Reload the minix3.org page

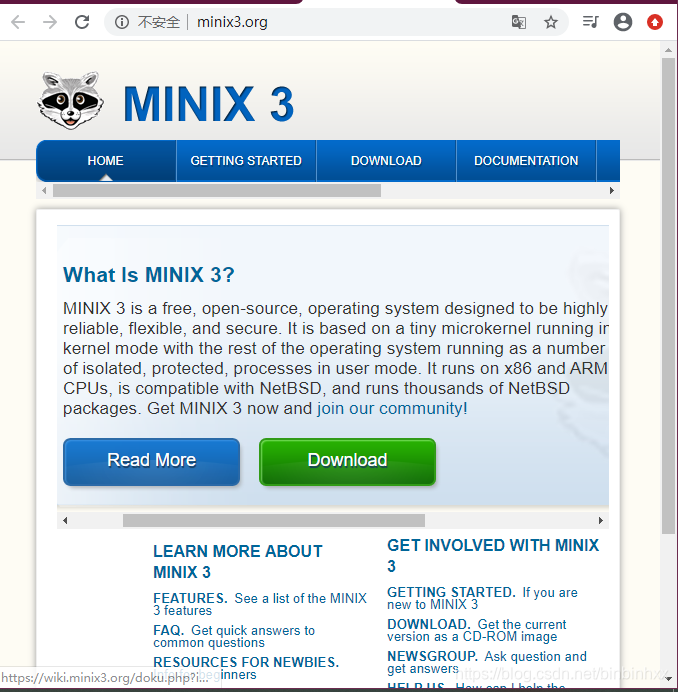pyautogui.click(x=82, y=22)
